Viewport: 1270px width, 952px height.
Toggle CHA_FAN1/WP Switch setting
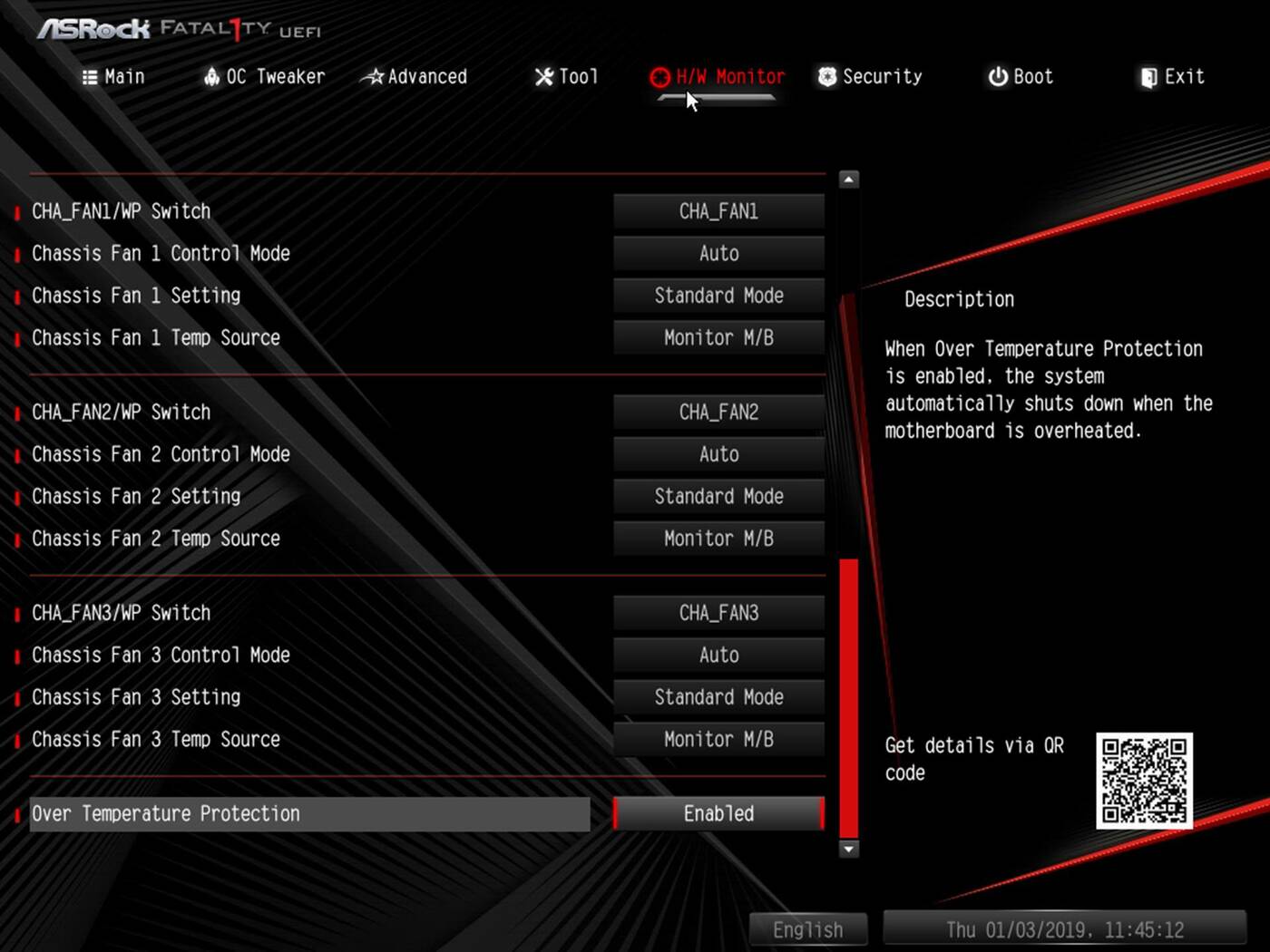718,211
